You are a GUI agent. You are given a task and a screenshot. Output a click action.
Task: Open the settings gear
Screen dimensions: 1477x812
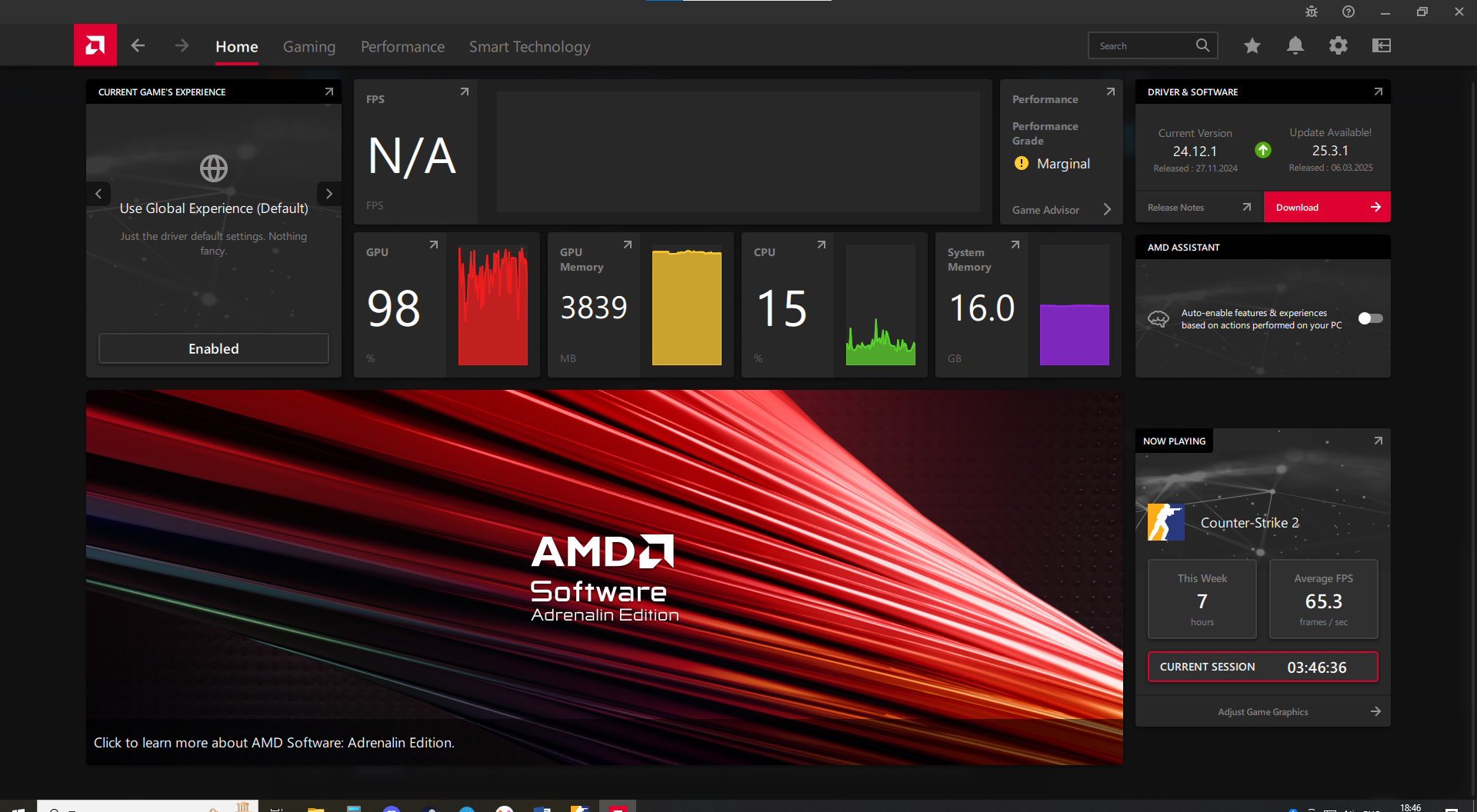click(x=1339, y=45)
